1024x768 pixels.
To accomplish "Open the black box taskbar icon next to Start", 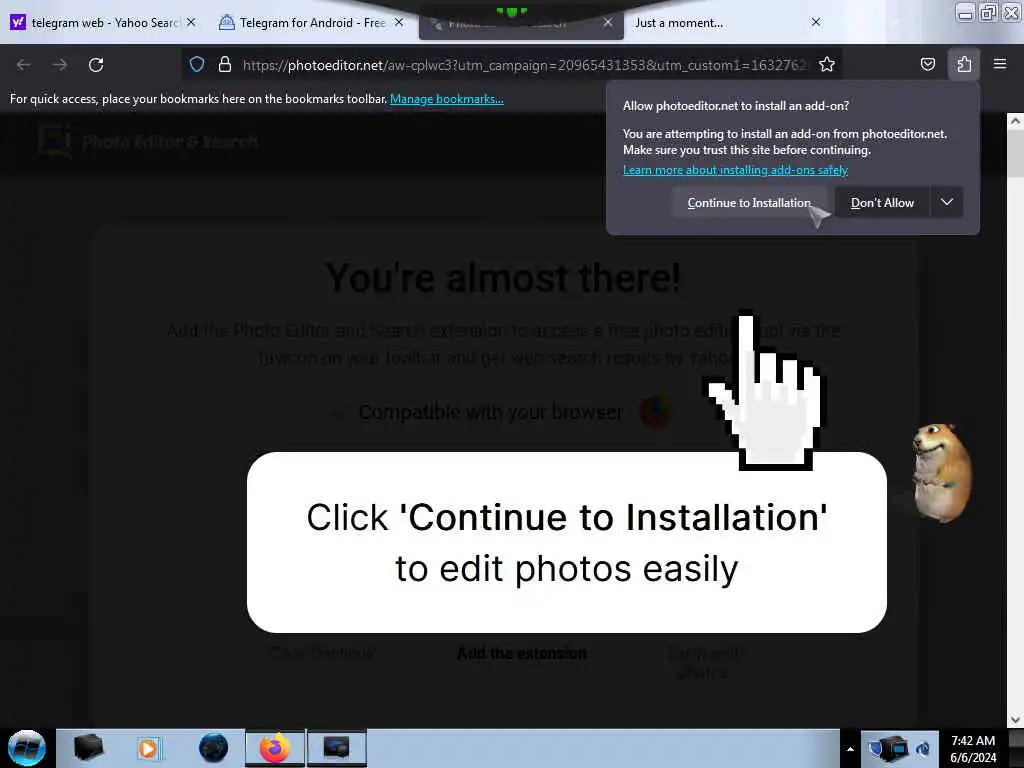I will tap(88, 748).
